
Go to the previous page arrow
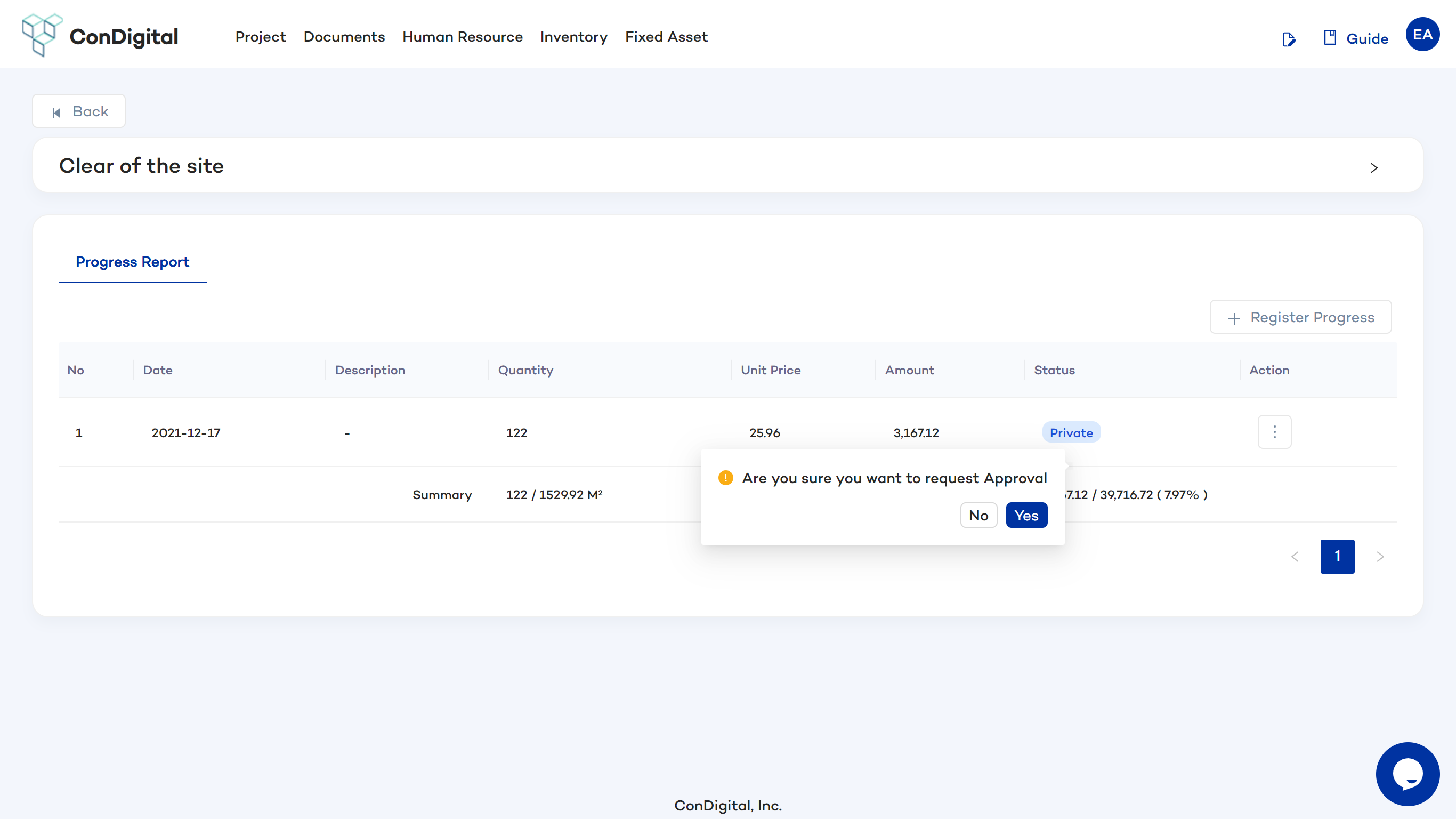1295,557
